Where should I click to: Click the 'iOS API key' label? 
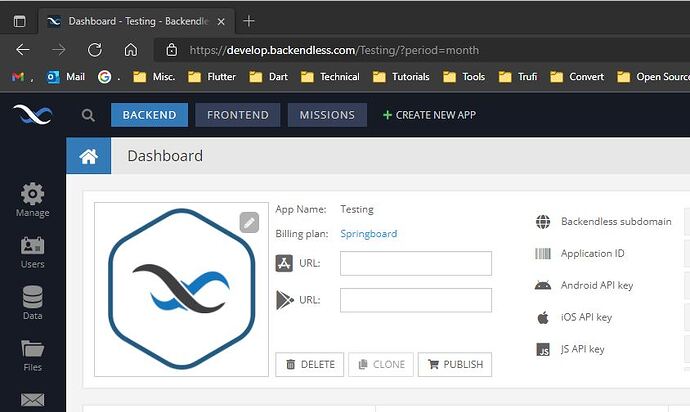[586, 317]
